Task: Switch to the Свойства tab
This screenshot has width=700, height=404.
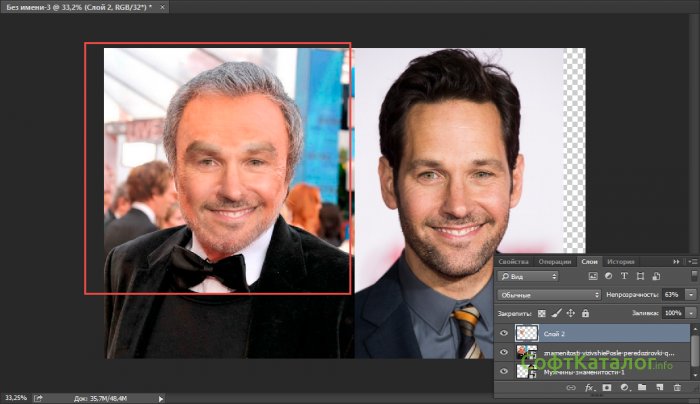Action: pos(515,260)
